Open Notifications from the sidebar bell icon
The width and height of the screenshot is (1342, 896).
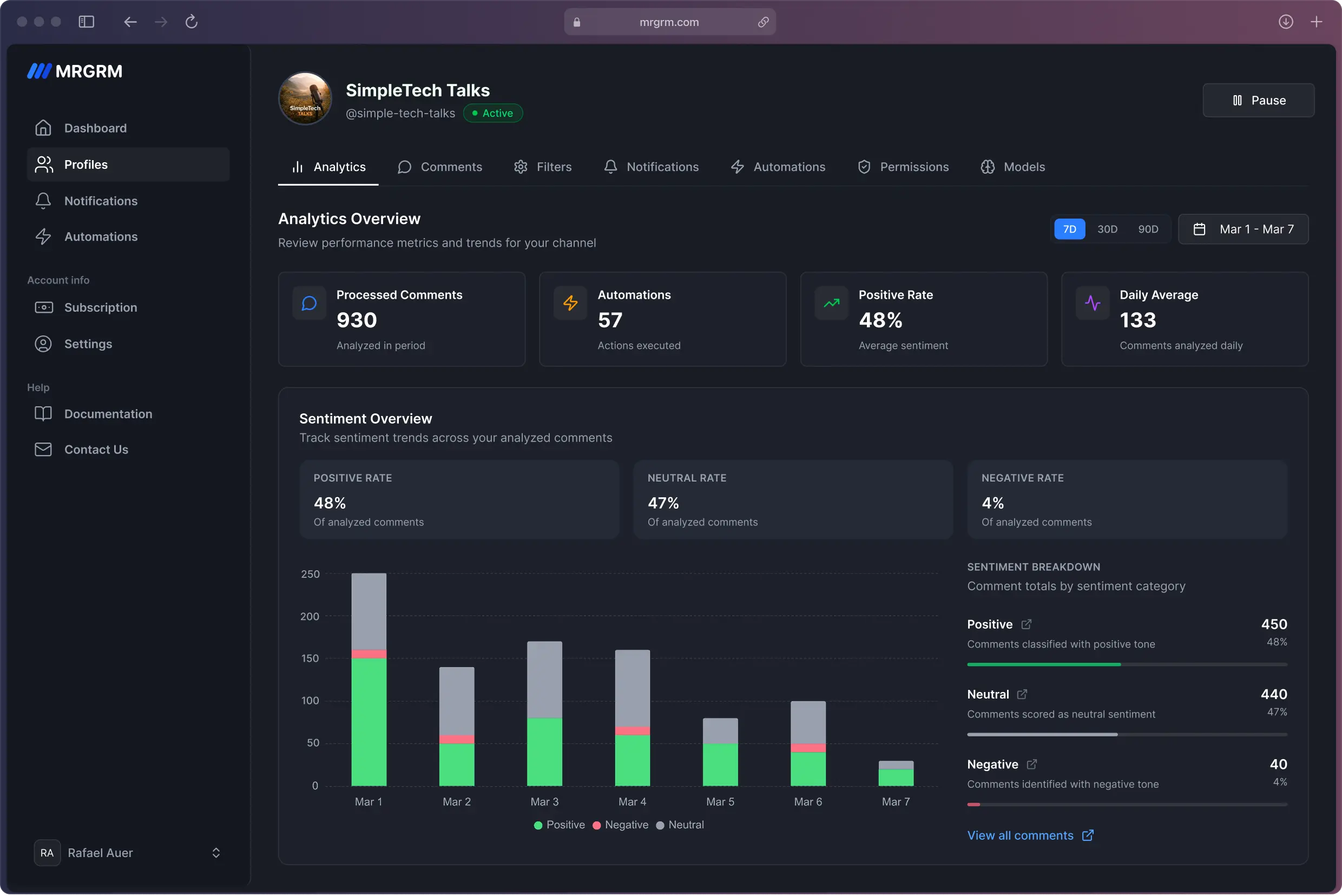43,201
